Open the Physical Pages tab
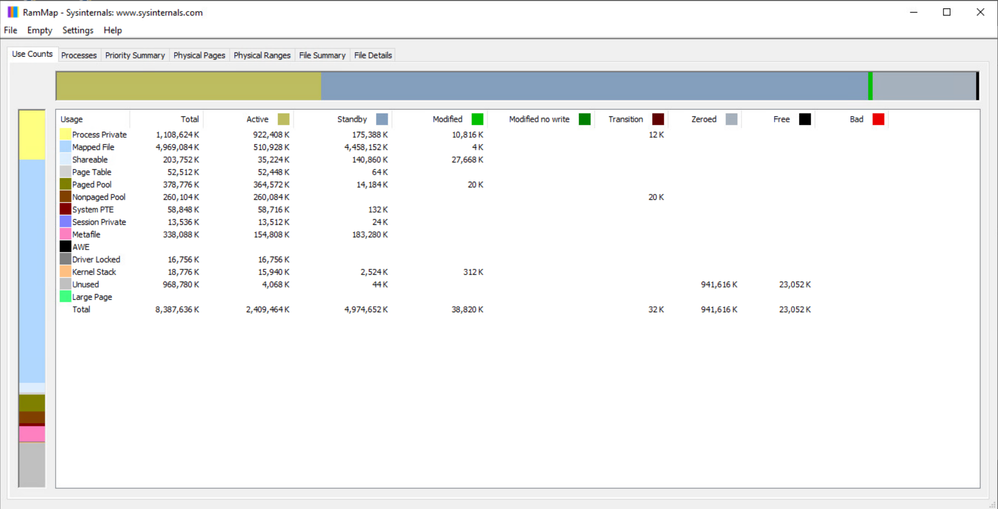The height and width of the screenshot is (509, 998). pos(199,55)
